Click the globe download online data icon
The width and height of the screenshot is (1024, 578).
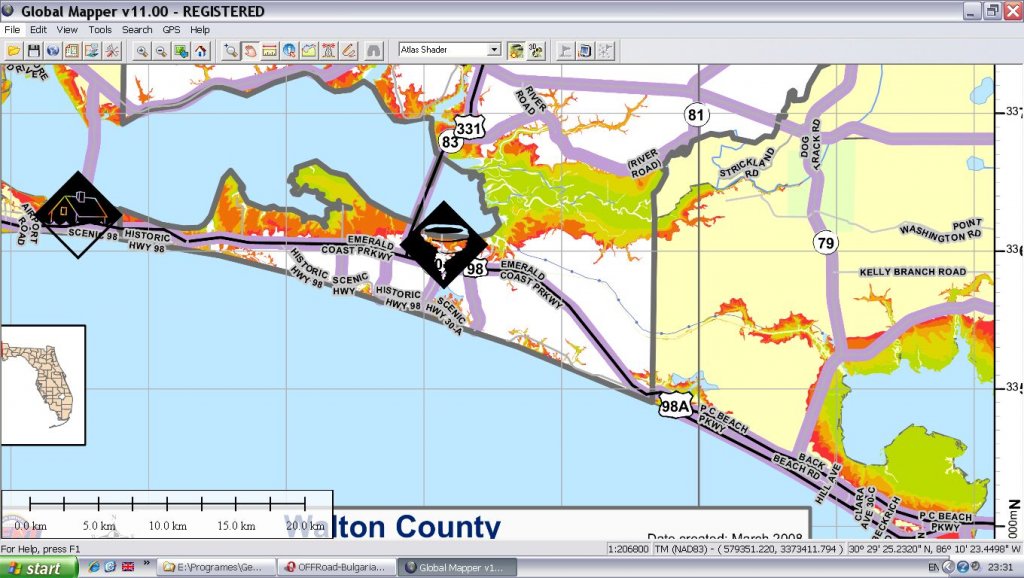tap(53, 50)
